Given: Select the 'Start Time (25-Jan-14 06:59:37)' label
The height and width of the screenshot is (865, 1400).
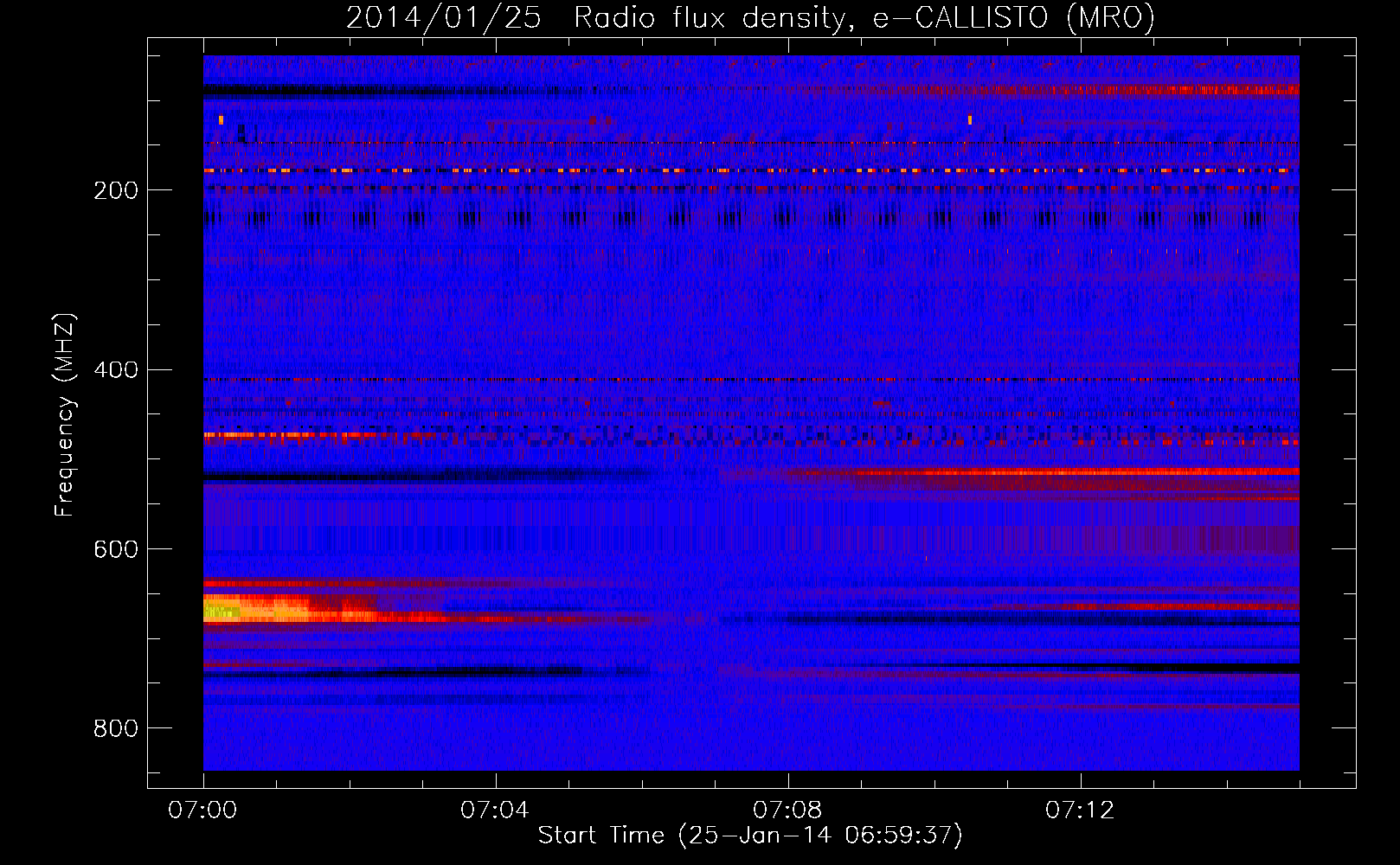Looking at the screenshot, I should click(x=750, y=836).
